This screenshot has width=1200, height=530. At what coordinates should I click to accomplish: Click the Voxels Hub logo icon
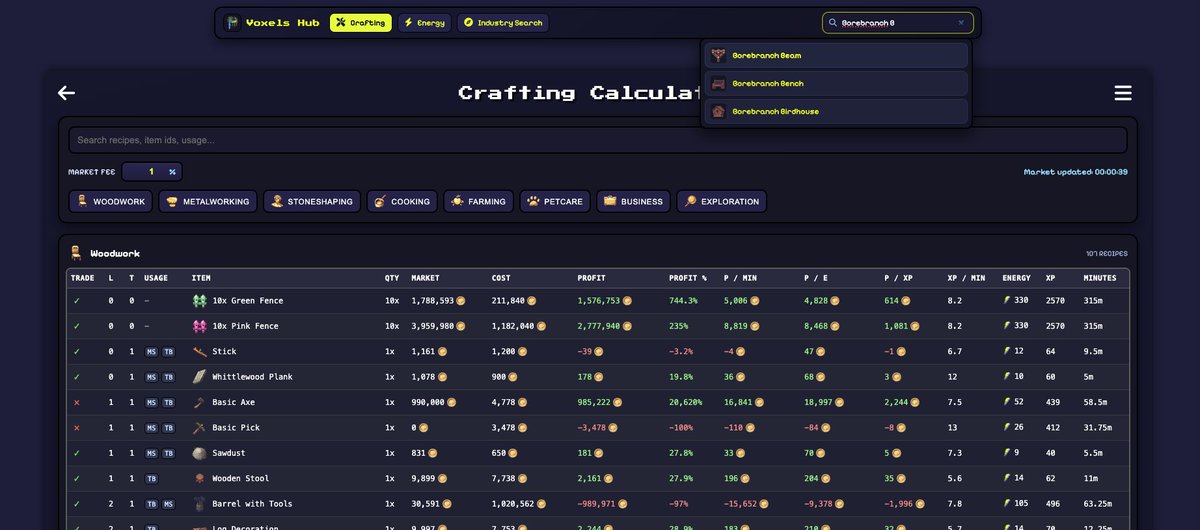(233, 22)
